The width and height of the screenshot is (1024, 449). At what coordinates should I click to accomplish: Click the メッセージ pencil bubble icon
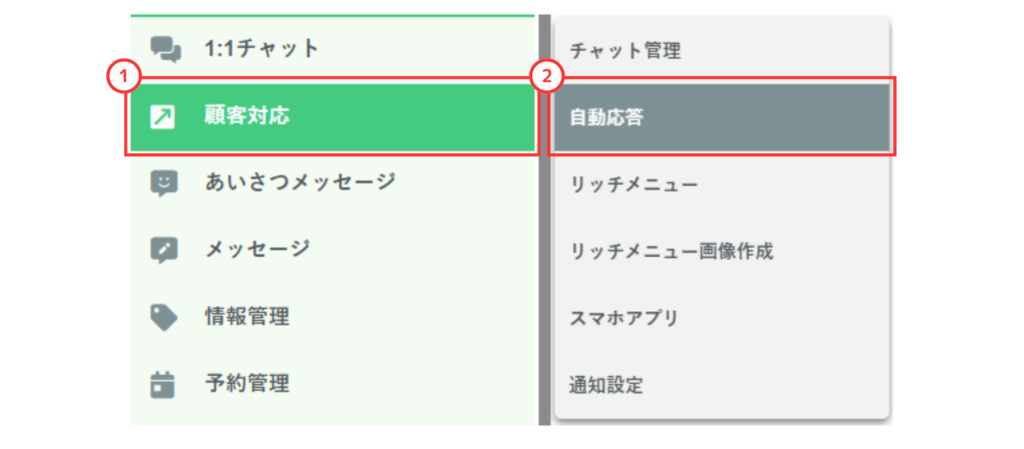pyautogui.click(x=164, y=250)
